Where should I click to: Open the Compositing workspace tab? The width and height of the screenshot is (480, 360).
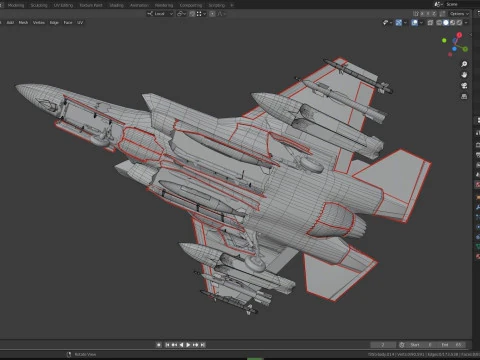191,5
